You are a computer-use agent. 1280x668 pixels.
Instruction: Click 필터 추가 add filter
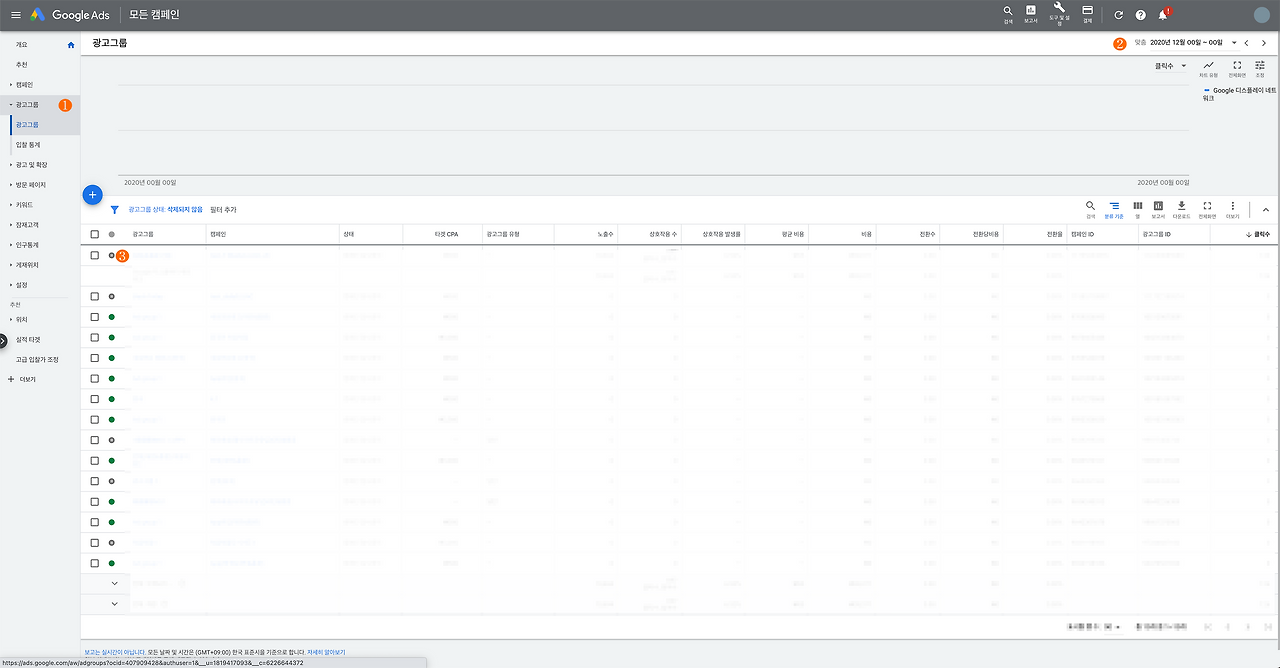[223, 210]
